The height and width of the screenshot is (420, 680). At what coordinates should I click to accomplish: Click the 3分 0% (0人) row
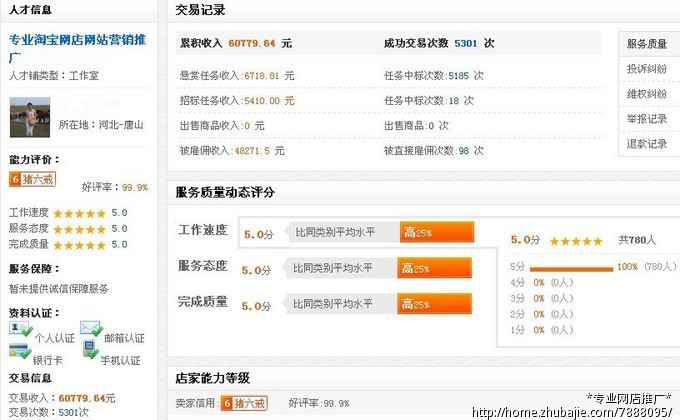pos(542,299)
